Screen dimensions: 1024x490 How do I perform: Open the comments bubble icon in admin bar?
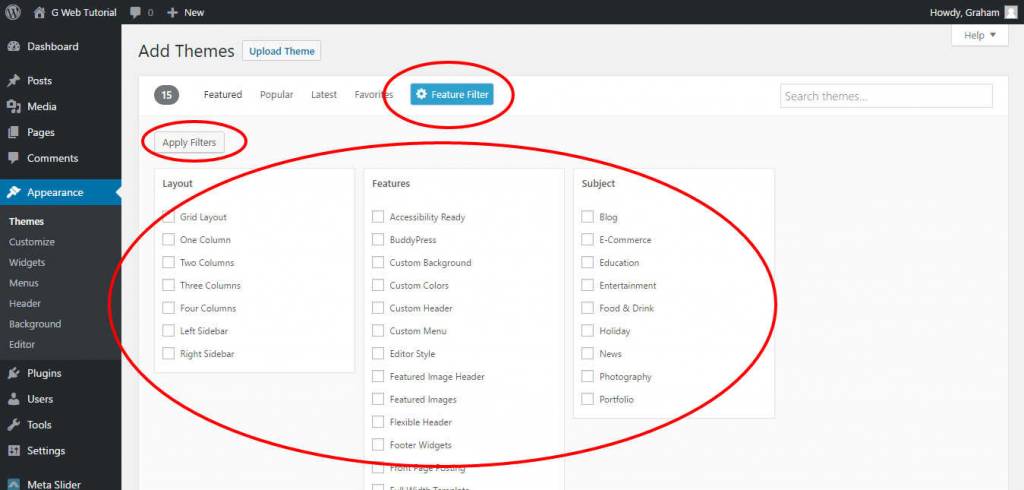point(136,12)
